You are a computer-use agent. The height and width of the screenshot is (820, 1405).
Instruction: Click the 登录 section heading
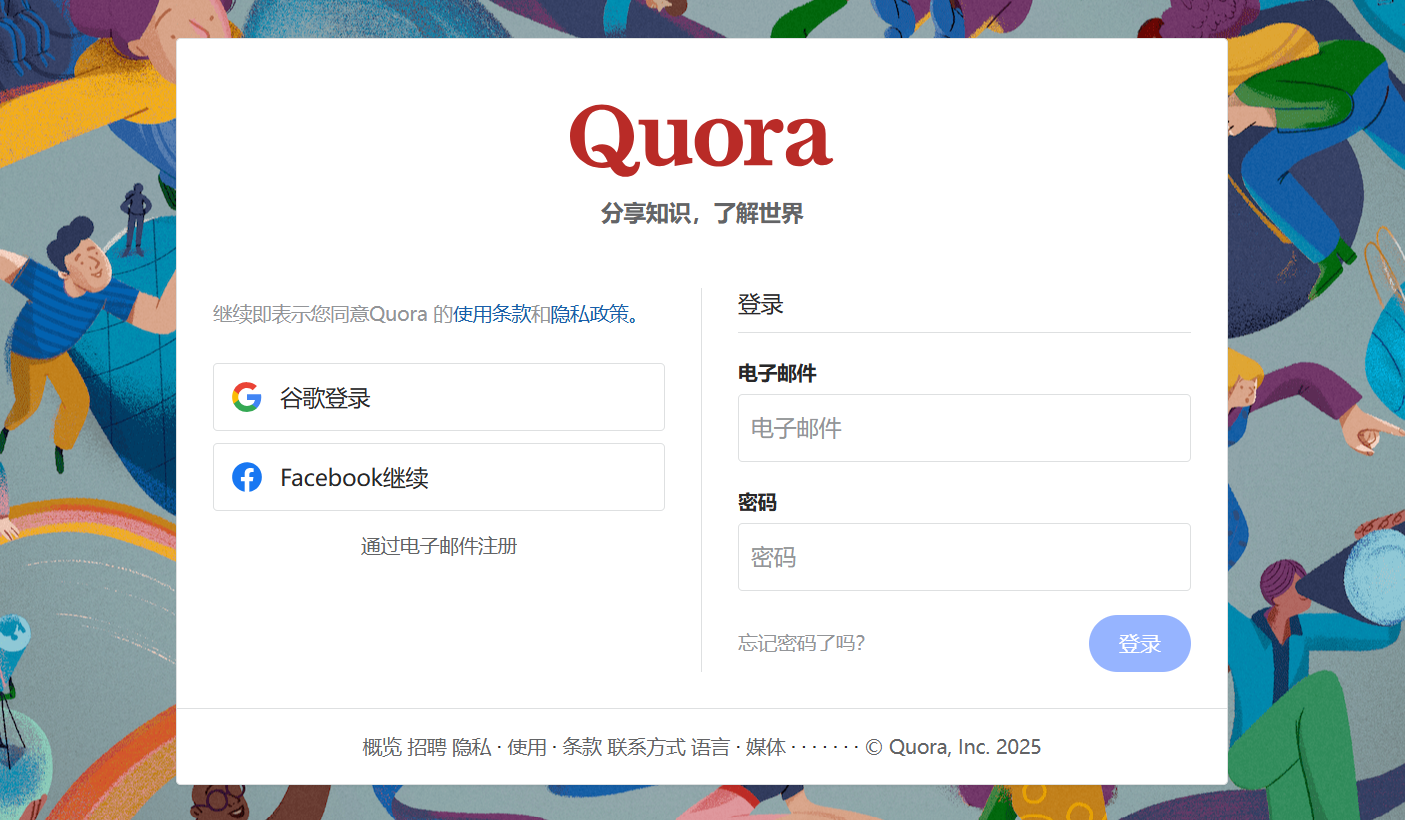click(x=760, y=305)
